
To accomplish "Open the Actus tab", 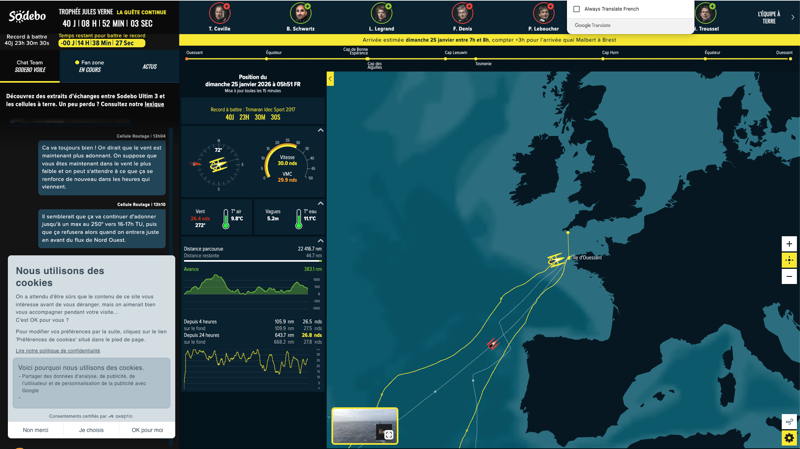I will (x=149, y=66).
